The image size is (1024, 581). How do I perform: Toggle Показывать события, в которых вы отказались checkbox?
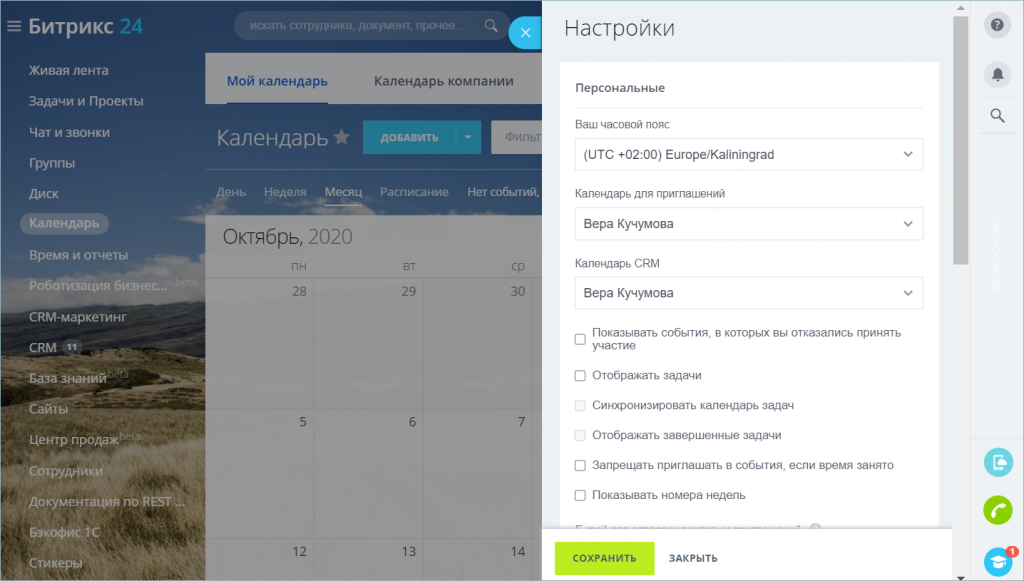click(x=580, y=339)
